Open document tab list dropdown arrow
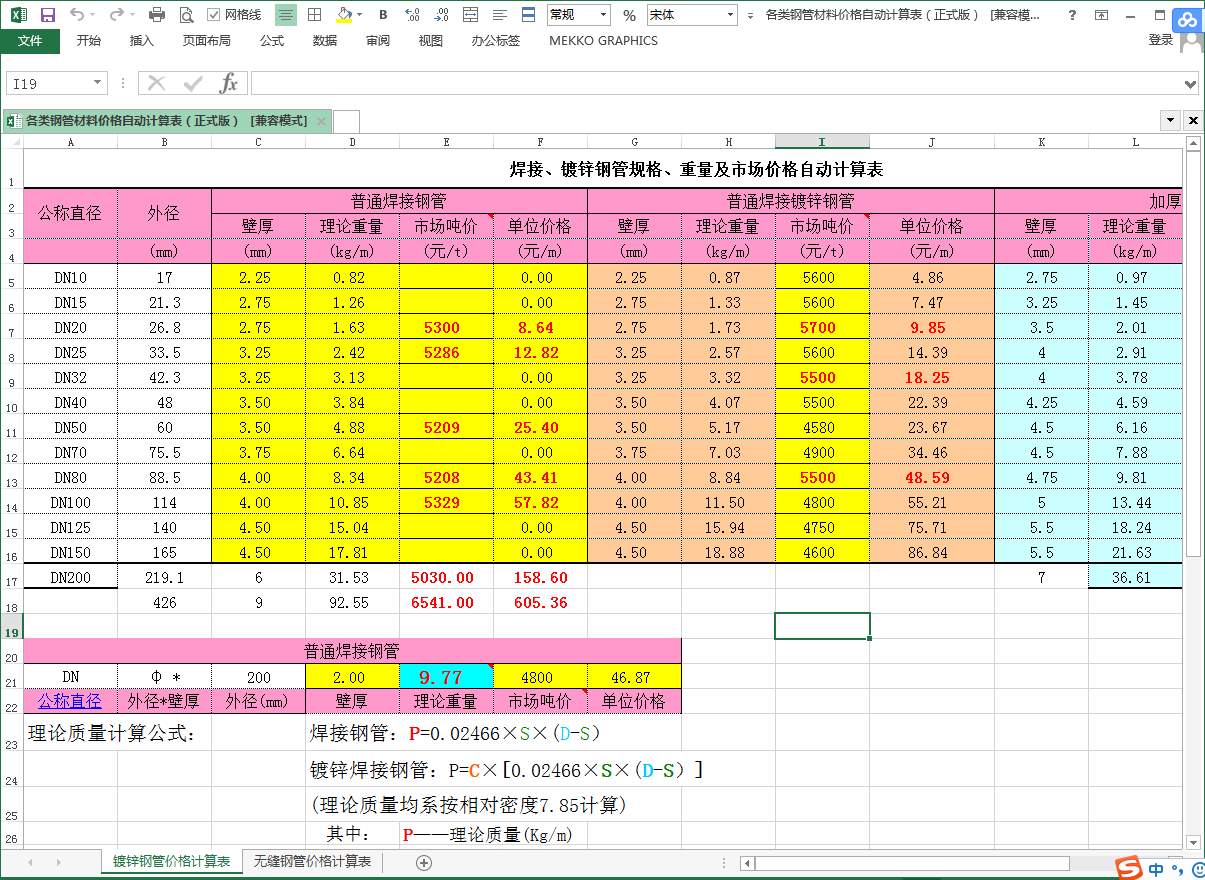Viewport: 1205px width, 880px height. point(1171,120)
